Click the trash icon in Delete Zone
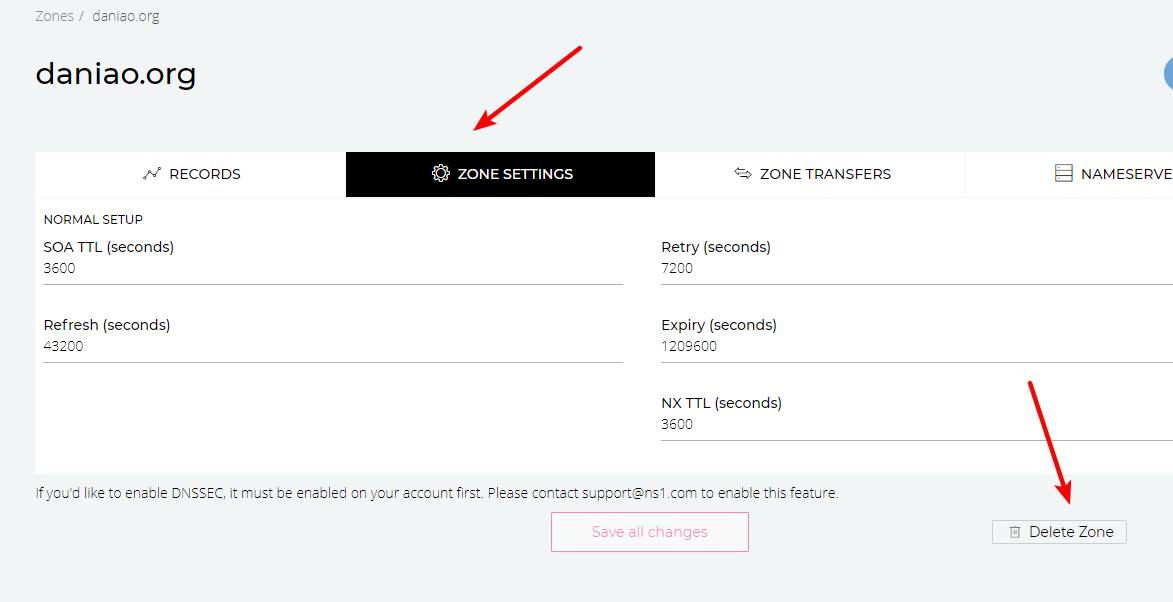 pyautogui.click(x=1014, y=532)
